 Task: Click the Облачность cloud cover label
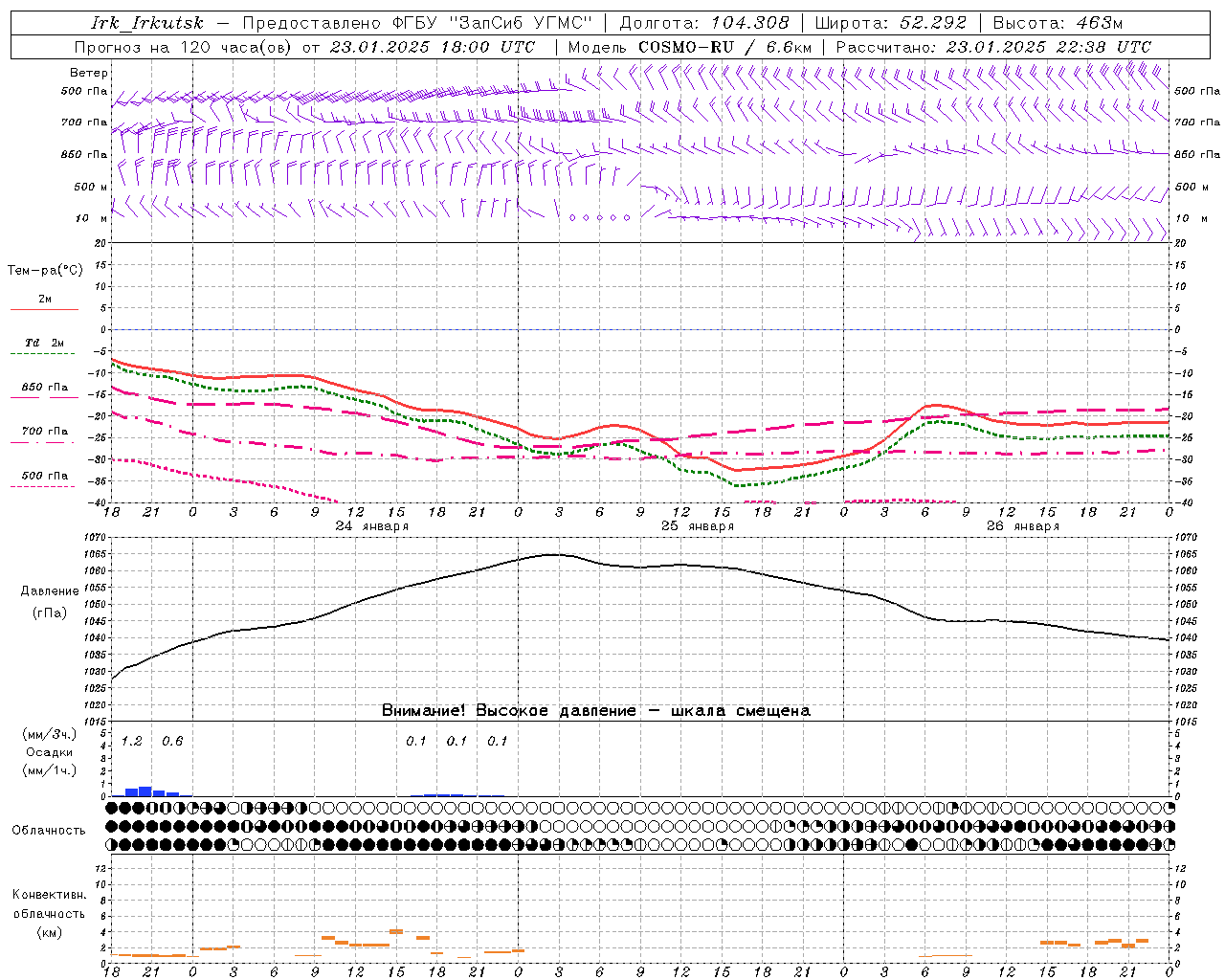click(49, 831)
